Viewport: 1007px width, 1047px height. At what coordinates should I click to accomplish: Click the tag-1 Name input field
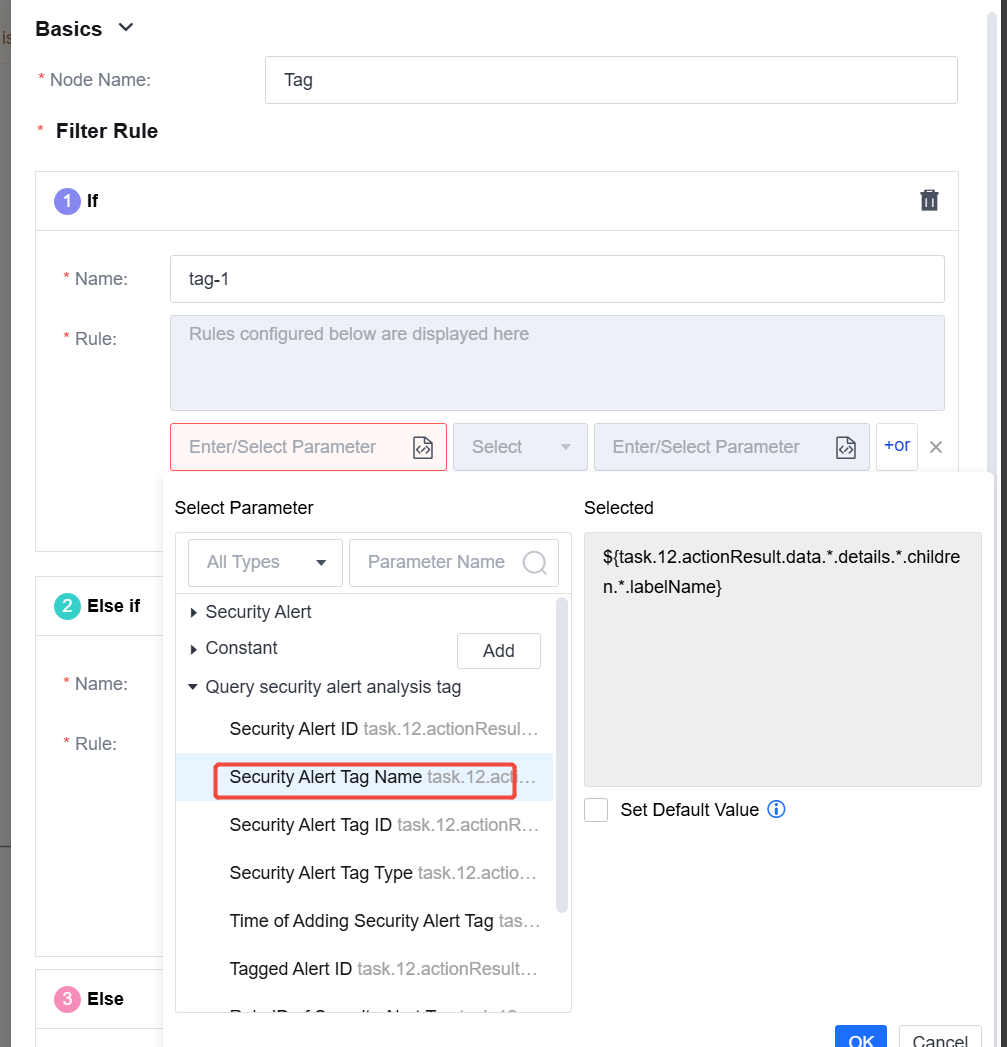(x=557, y=279)
